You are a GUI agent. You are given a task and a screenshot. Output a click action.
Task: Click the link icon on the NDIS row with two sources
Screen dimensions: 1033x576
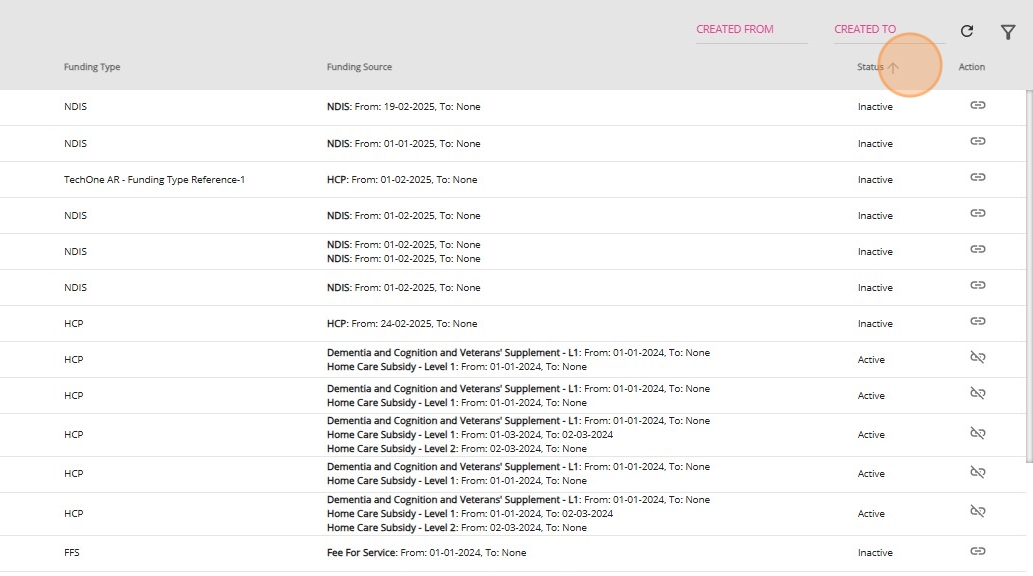point(978,249)
